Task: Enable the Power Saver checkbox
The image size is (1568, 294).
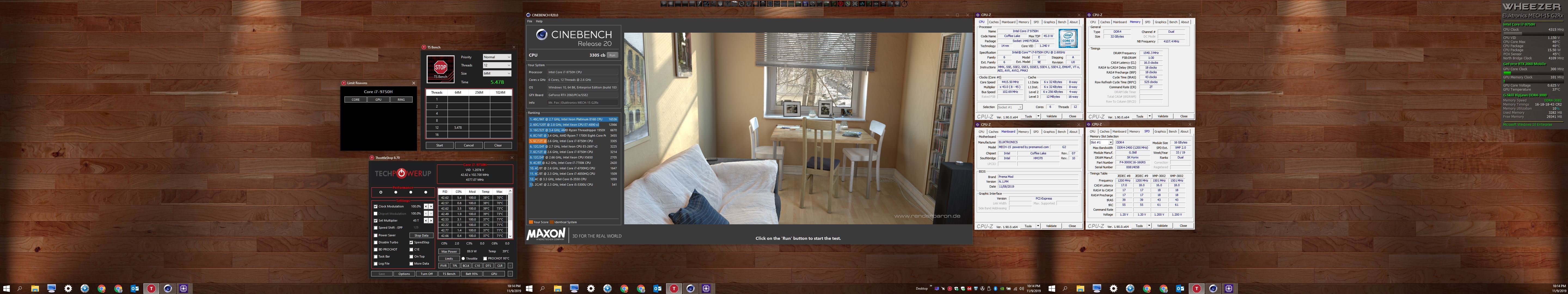Action: click(x=376, y=235)
